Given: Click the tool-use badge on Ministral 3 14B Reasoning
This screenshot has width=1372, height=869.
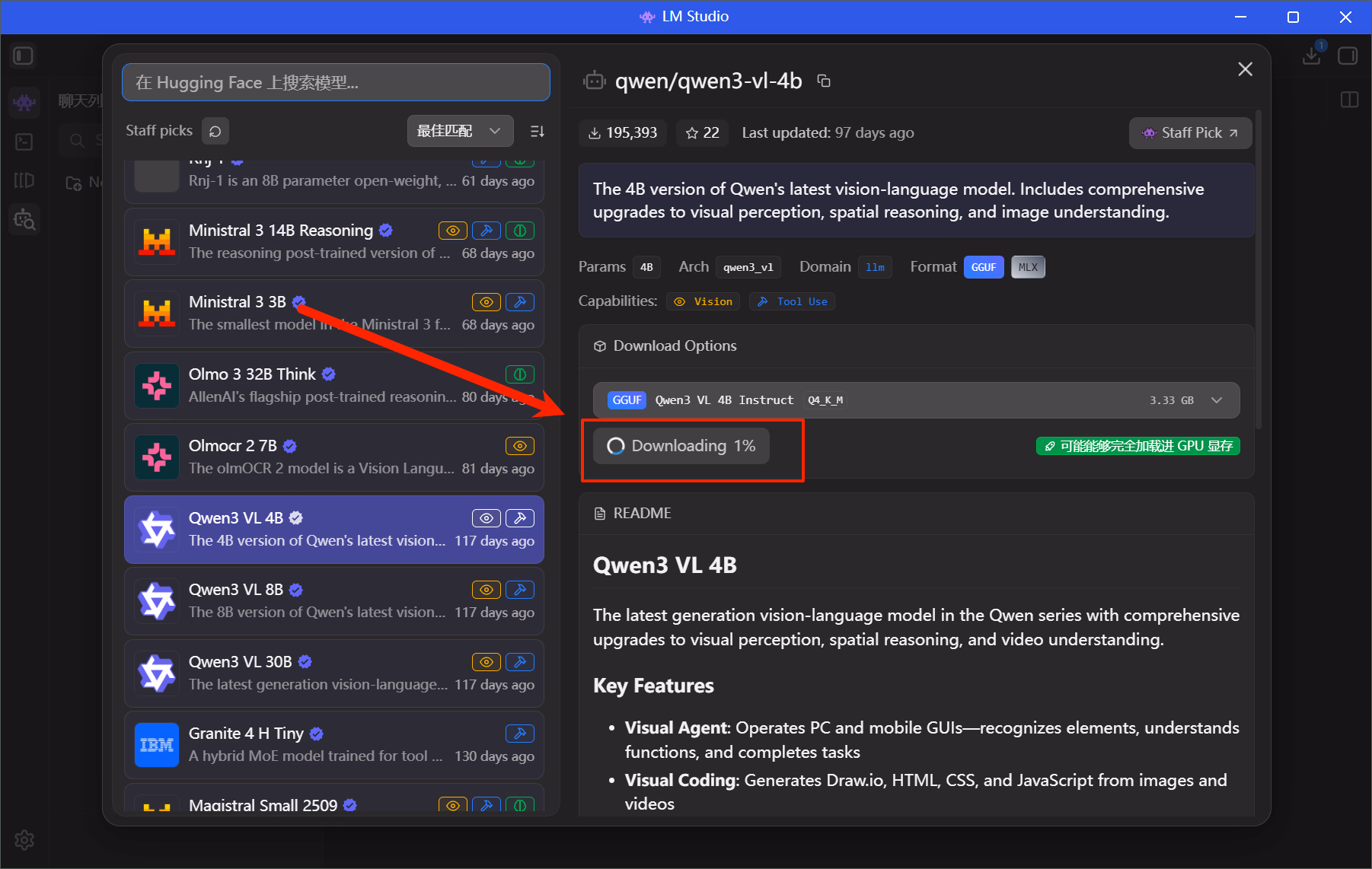Looking at the screenshot, I should click(x=487, y=231).
